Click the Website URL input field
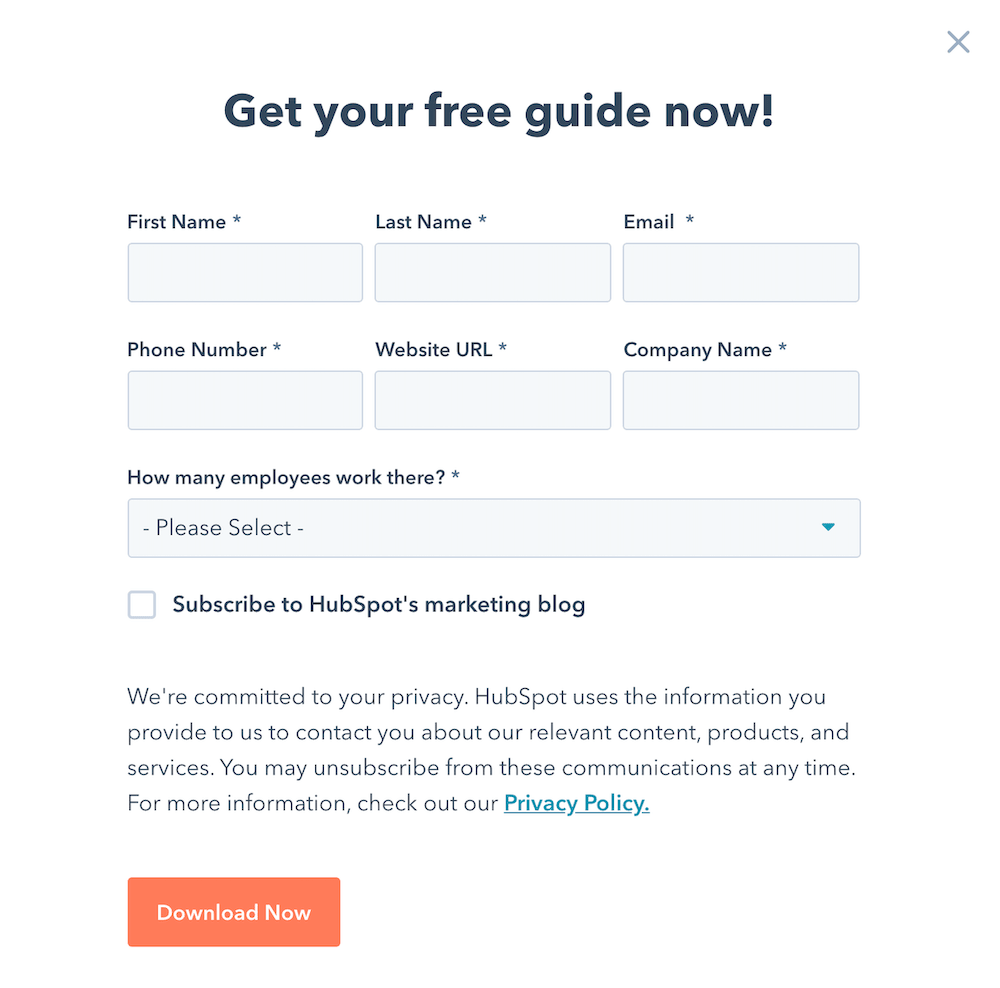1000x988 pixels. (x=492, y=400)
